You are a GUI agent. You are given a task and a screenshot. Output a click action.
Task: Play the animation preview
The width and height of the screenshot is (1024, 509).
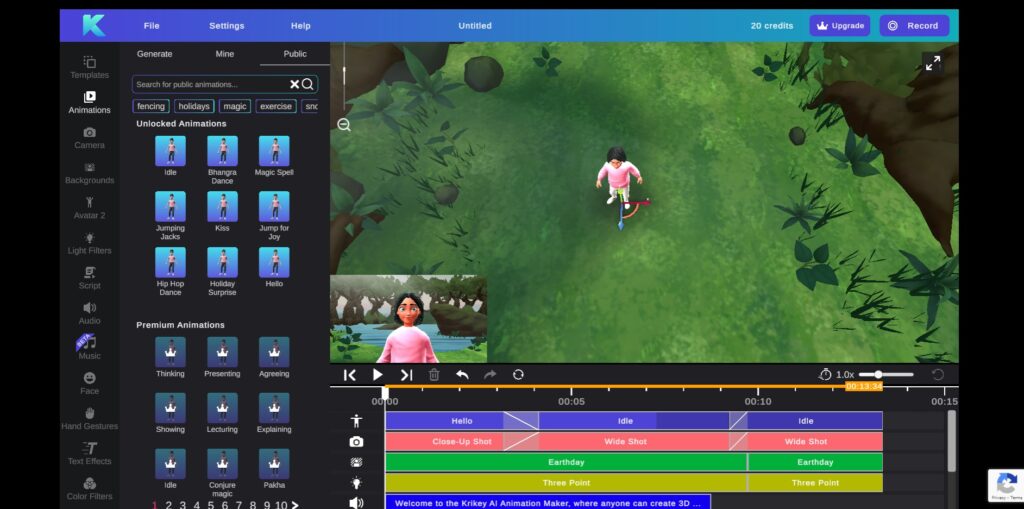(x=377, y=375)
